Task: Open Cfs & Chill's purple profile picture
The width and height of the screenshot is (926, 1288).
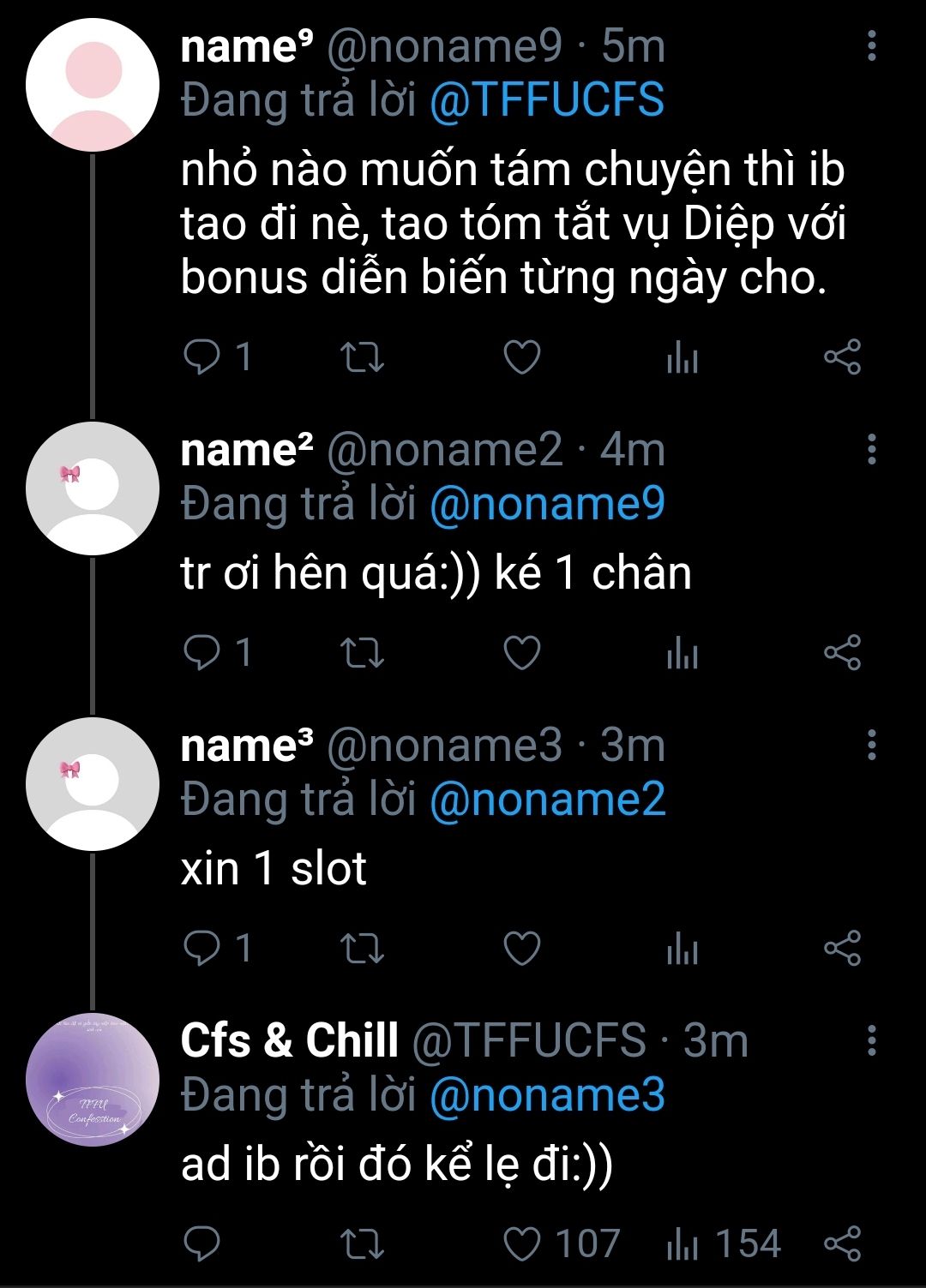Action: pos(93,1080)
